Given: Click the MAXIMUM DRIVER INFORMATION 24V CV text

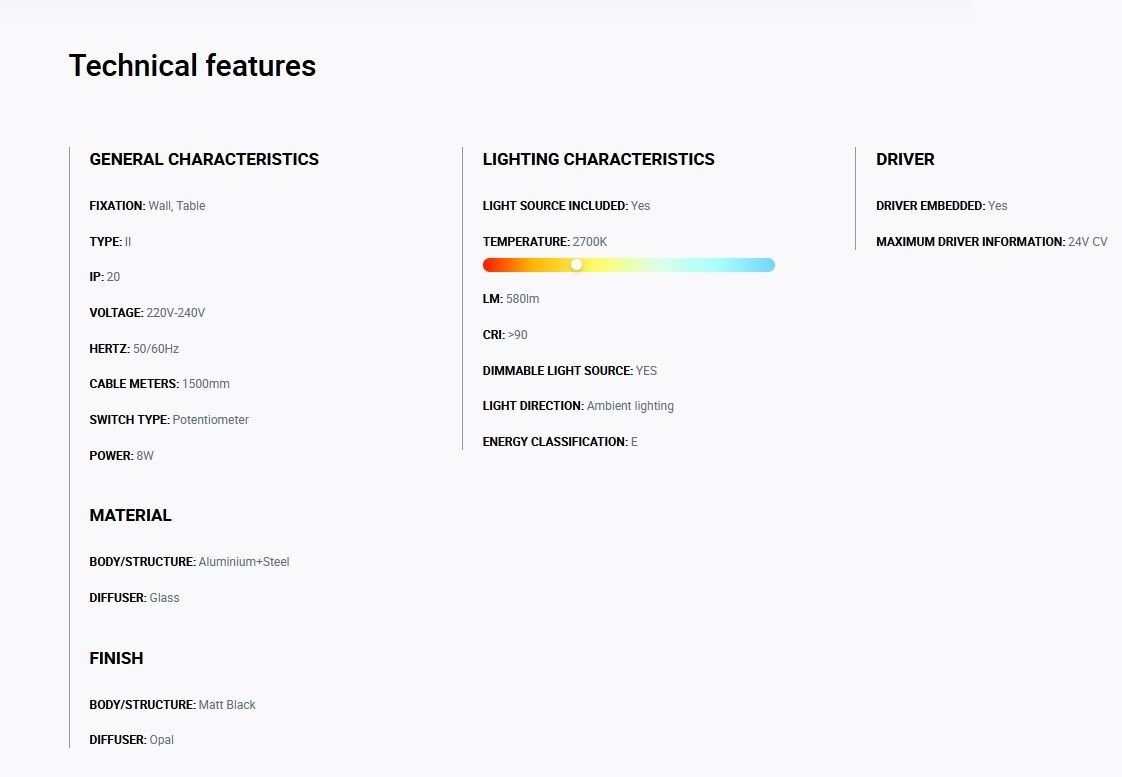Looking at the screenshot, I should [992, 242].
